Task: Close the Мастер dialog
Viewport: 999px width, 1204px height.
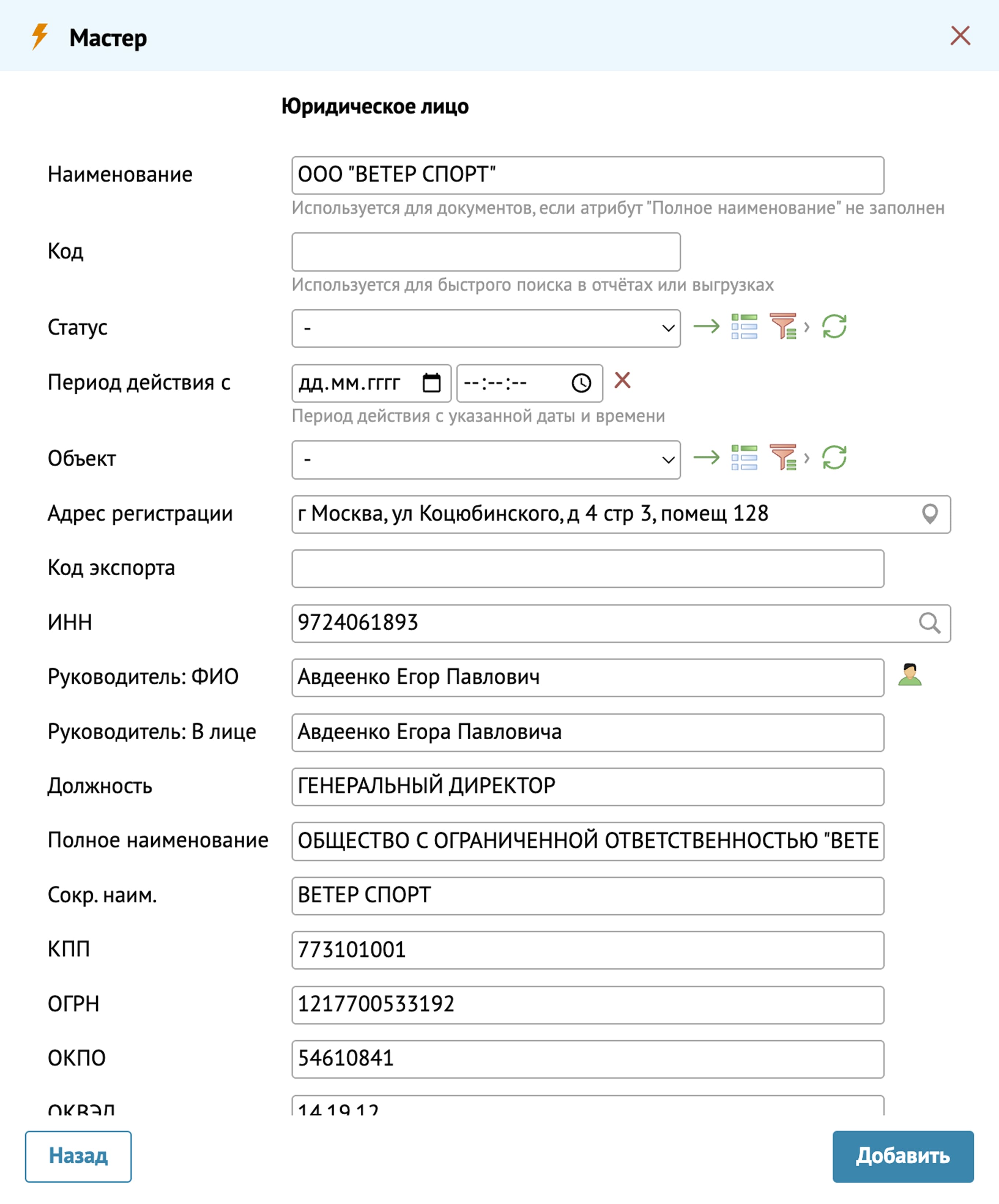Action: pos(960,36)
